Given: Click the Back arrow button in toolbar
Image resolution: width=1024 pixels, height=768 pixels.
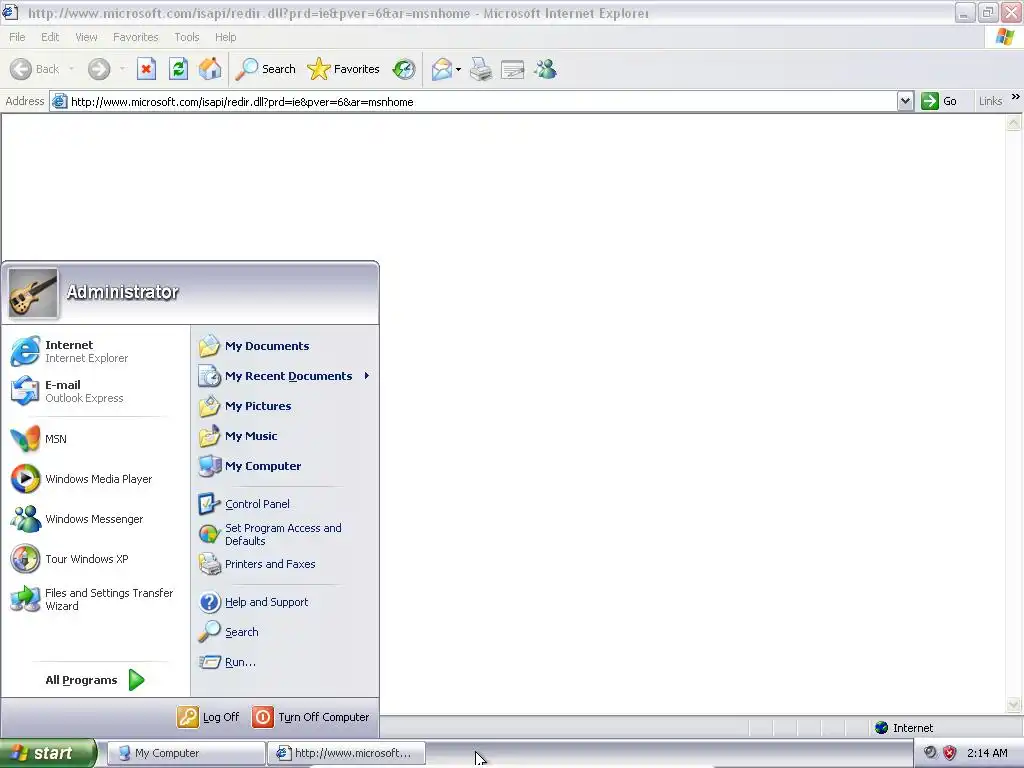Looking at the screenshot, I should [x=35, y=69].
